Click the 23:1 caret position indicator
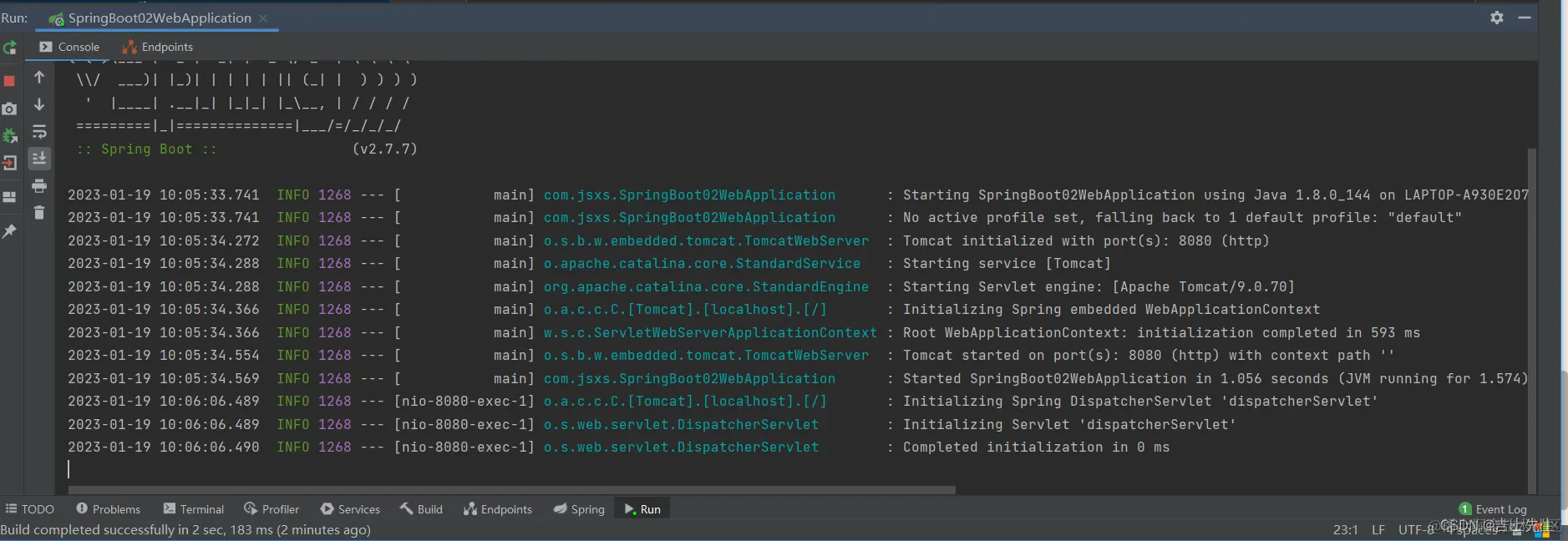Screen dimensions: 1568x541 point(1345,529)
